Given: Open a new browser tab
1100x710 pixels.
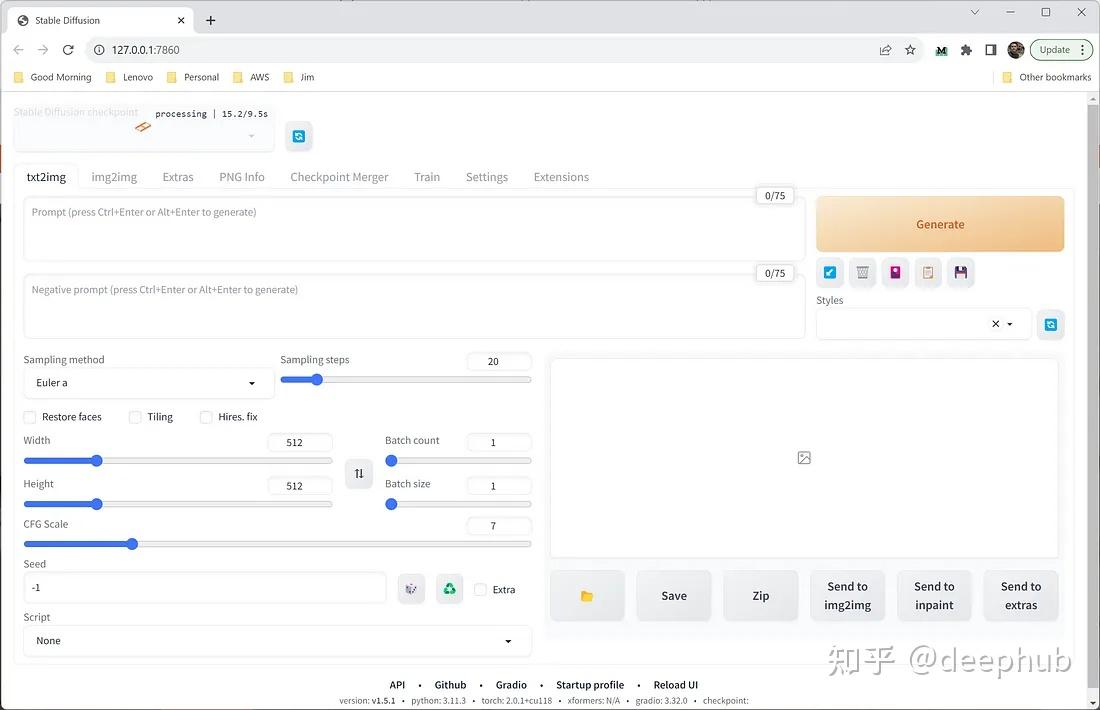Looking at the screenshot, I should coord(210,20).
